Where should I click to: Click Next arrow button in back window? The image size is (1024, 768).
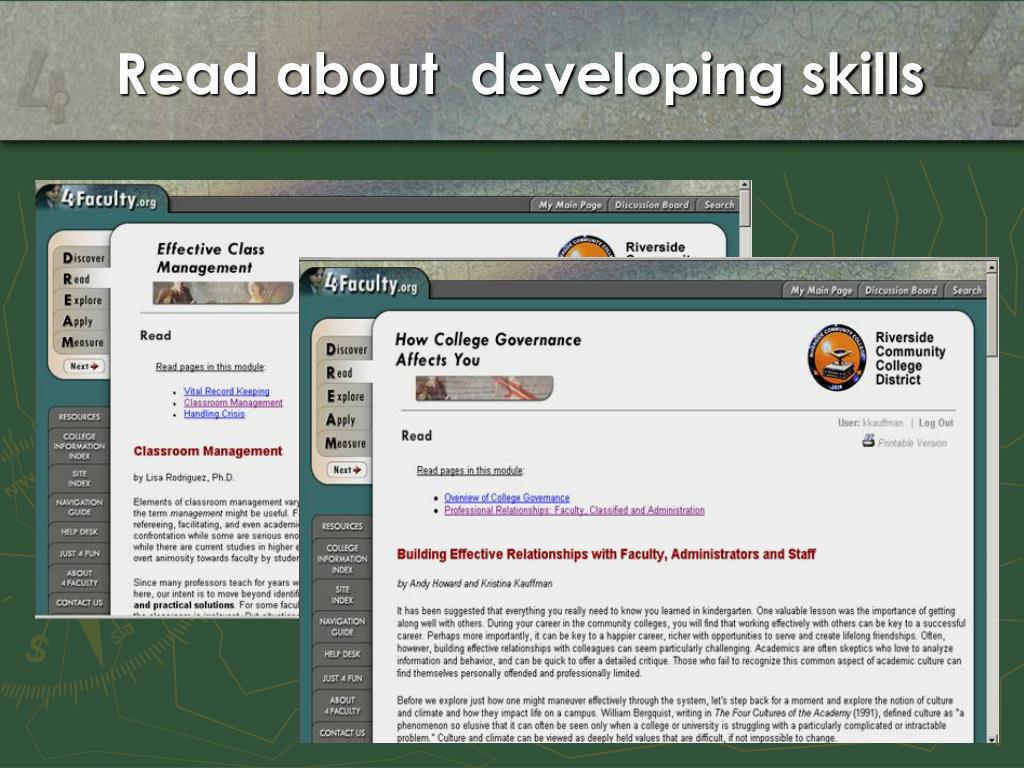[84, 366]
